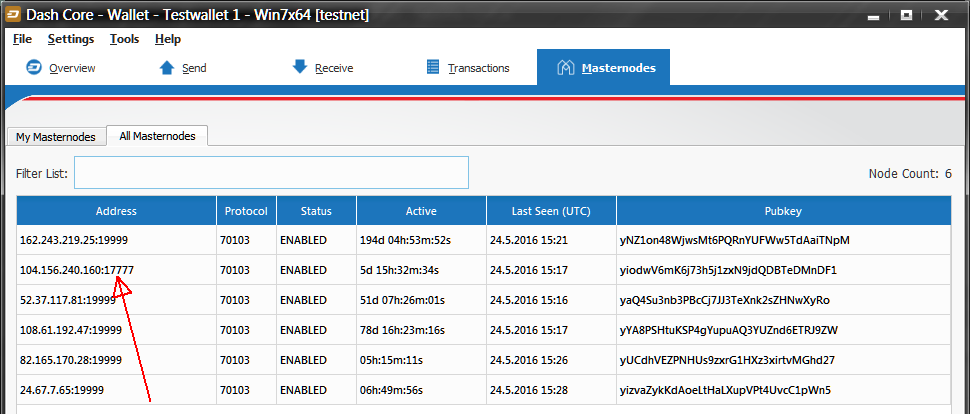Click last seen 24.5.2016 15:28

pos(529,390)
